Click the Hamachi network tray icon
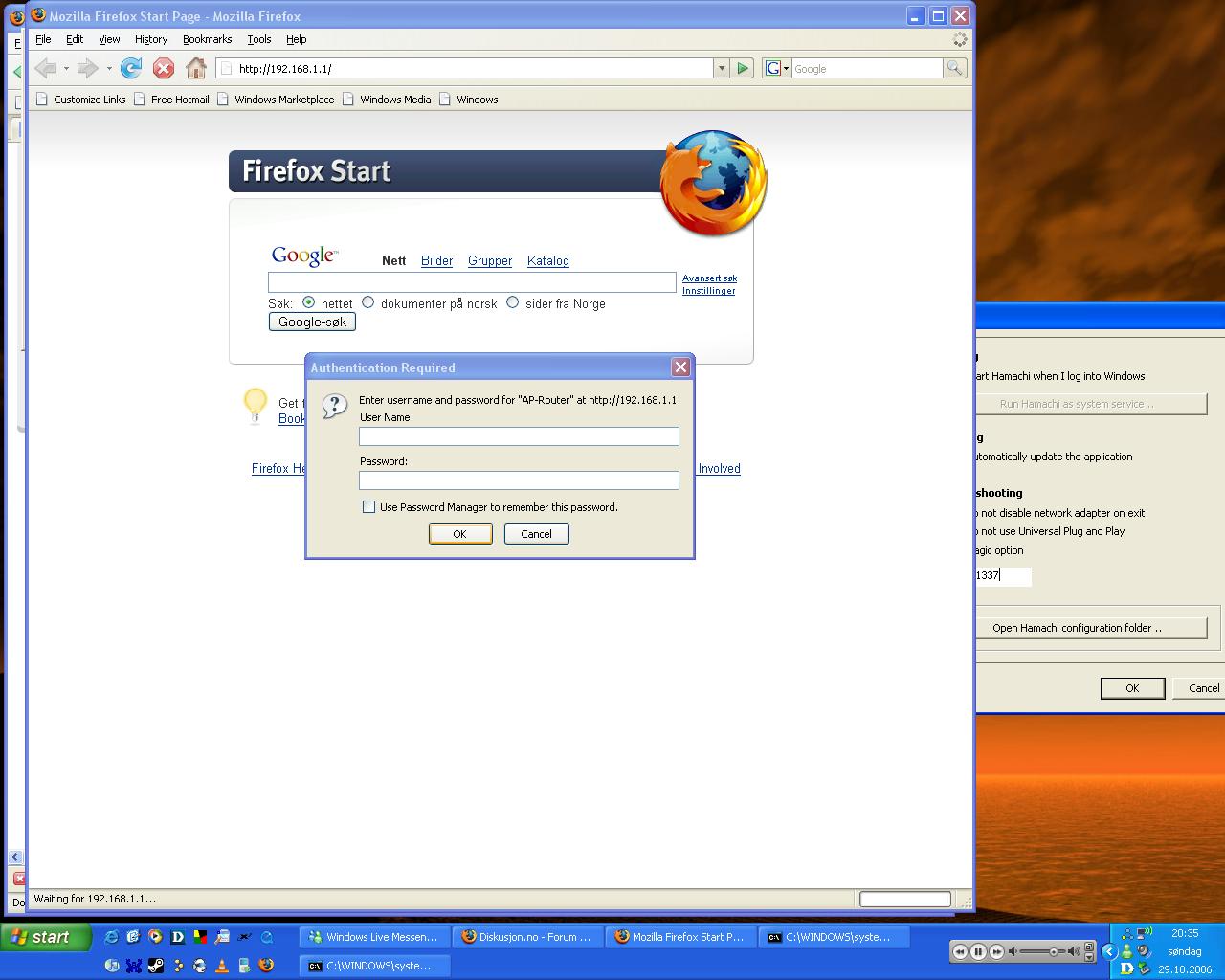Image resolution: width=1225 pixels, height=980 pixels. 1127,933
